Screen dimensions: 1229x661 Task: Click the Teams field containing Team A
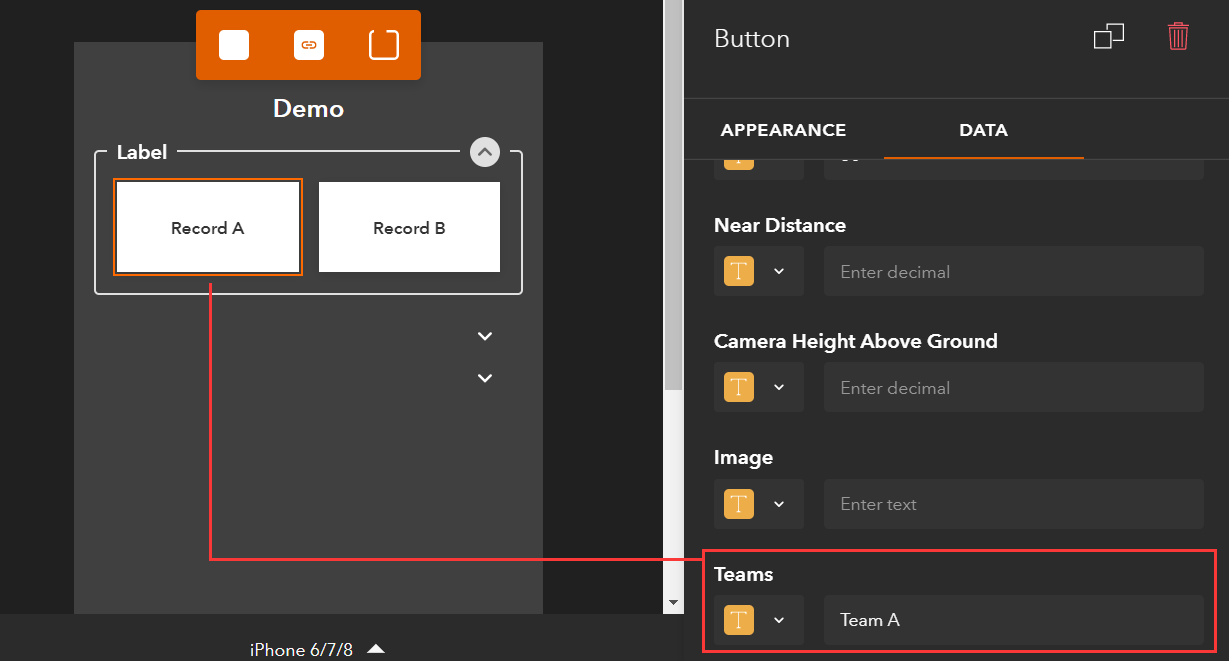1013,620
